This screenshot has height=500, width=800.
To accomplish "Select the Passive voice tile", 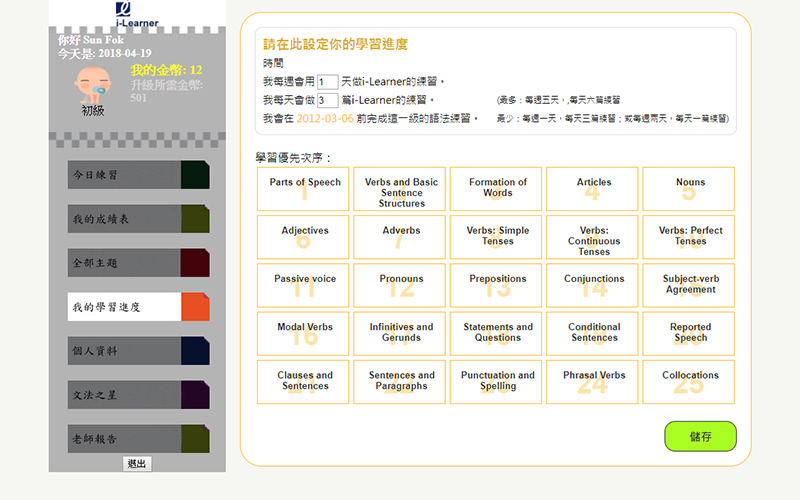I will (x=303, y=285).
